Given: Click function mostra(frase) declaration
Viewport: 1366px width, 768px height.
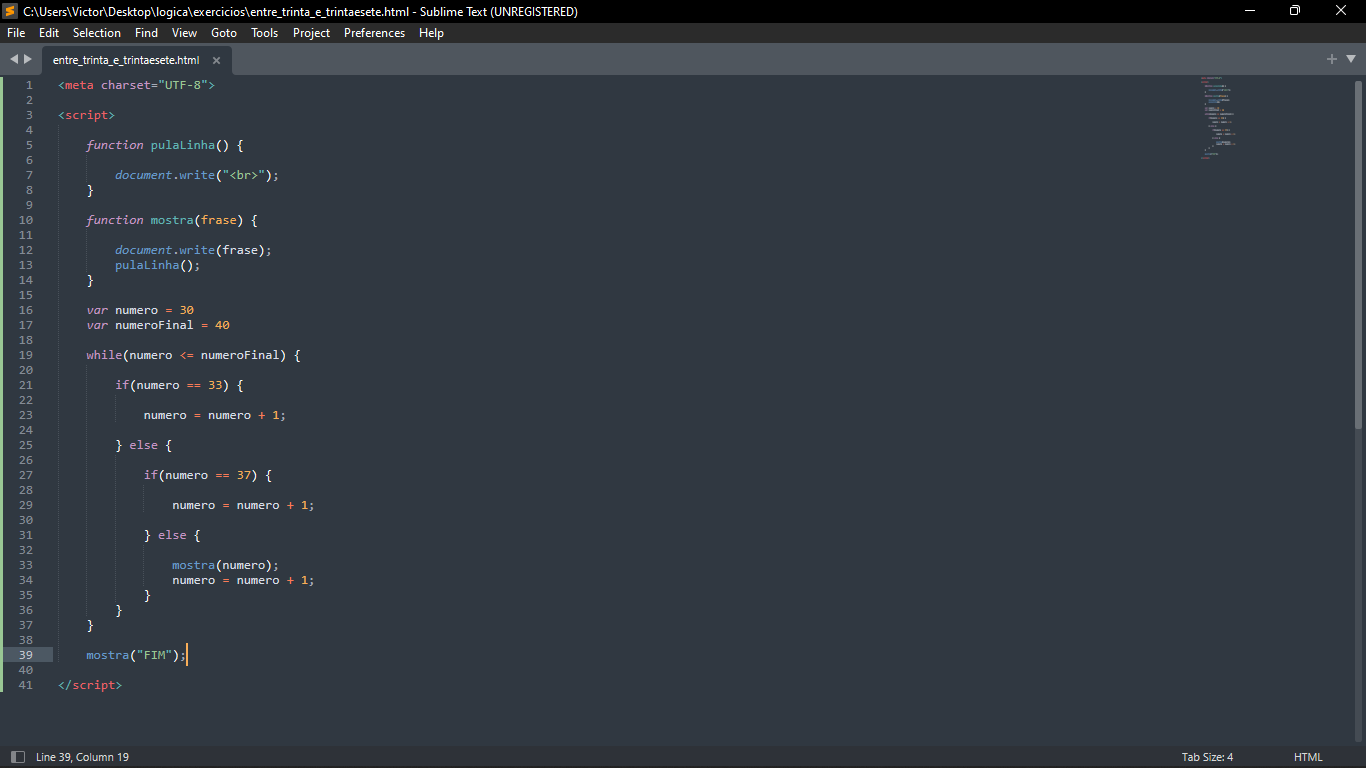Looking at the screenshot, I should click(x=172, y=220).
